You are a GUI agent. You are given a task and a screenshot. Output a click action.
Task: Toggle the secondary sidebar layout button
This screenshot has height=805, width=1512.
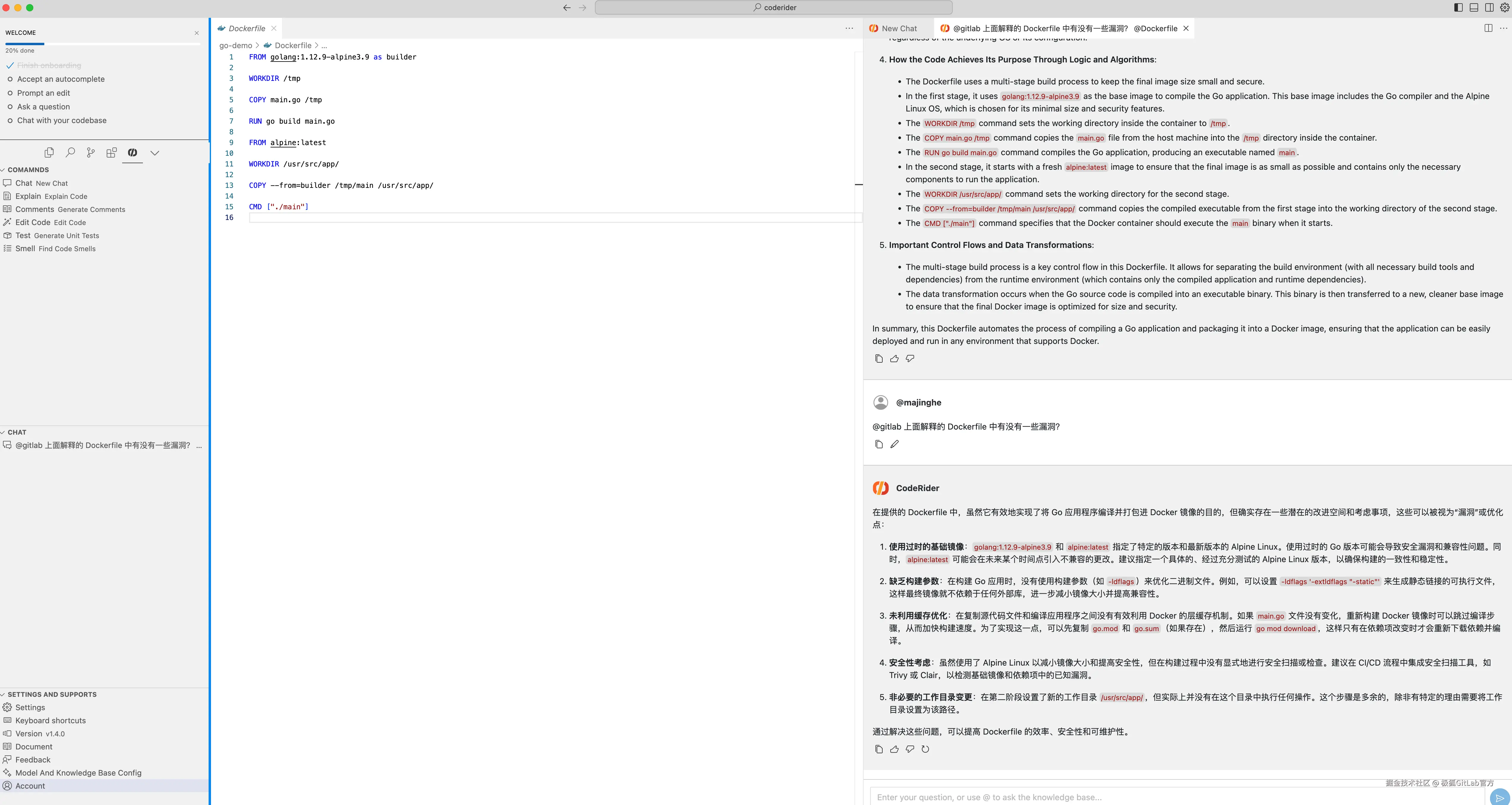click(x=1489, y=8)
